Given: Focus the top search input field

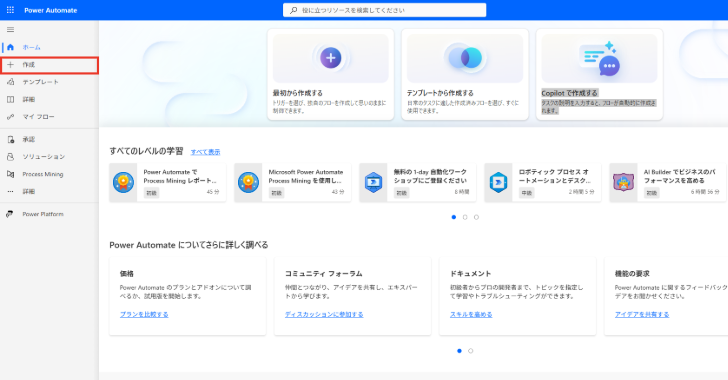Looking at the screenshot, I should (x=384, y=10).
